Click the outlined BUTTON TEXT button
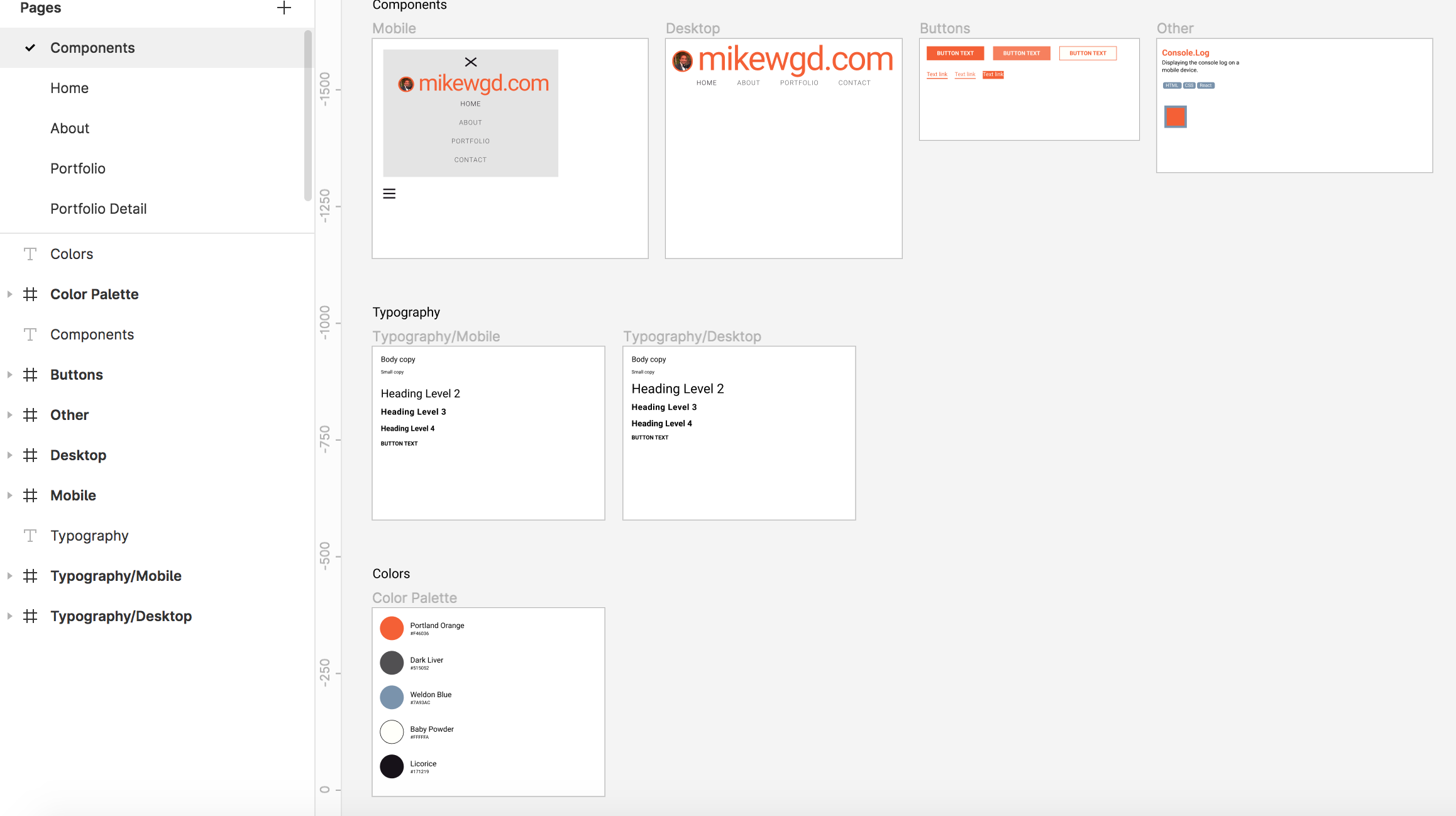The image size is (1456, 816). point(1088,53)
